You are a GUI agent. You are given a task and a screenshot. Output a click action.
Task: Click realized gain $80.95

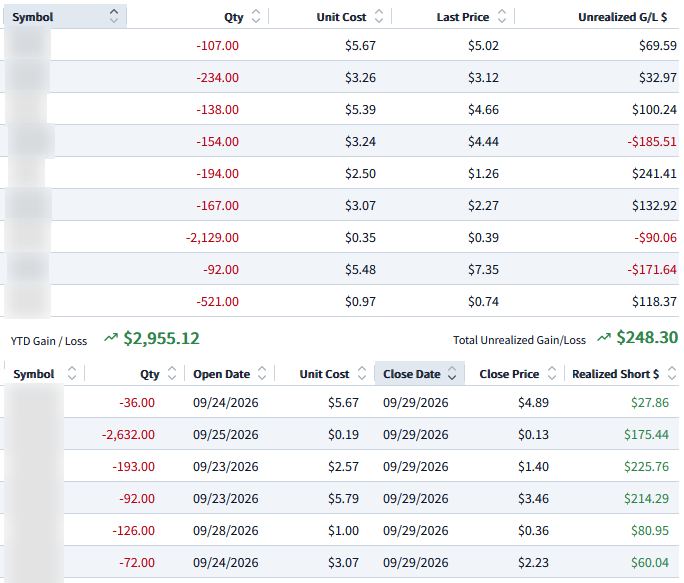[x=650, y=531]
